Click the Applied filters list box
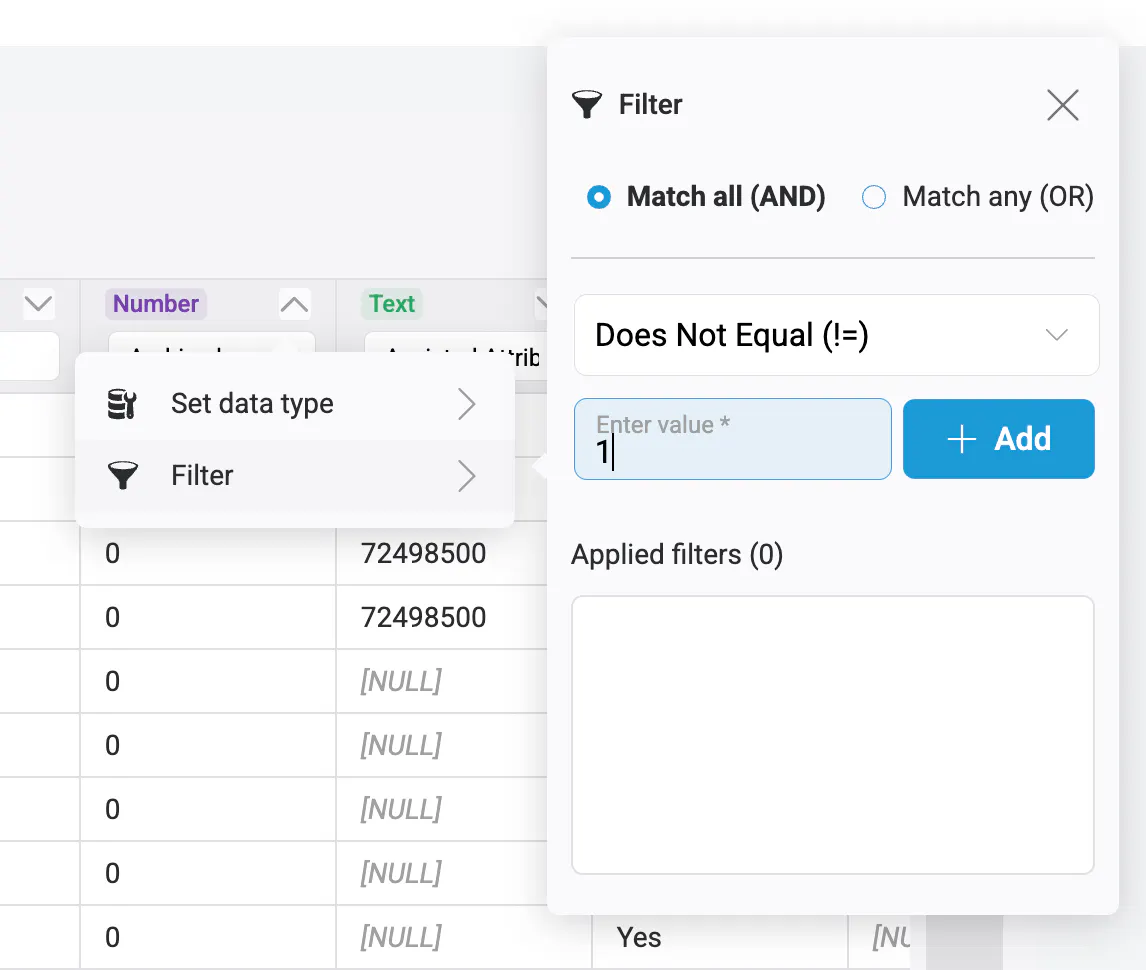1146x970 pixels. [x=832, y=735]
